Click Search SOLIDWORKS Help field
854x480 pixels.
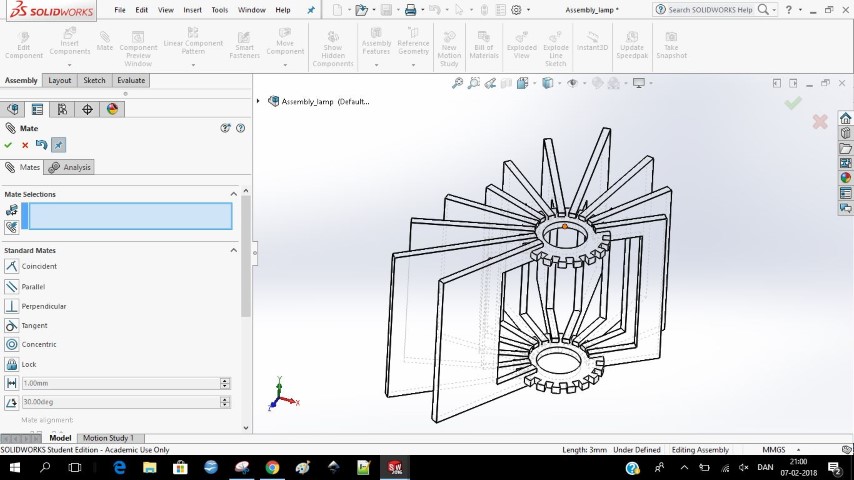click(x=710, y=10)
